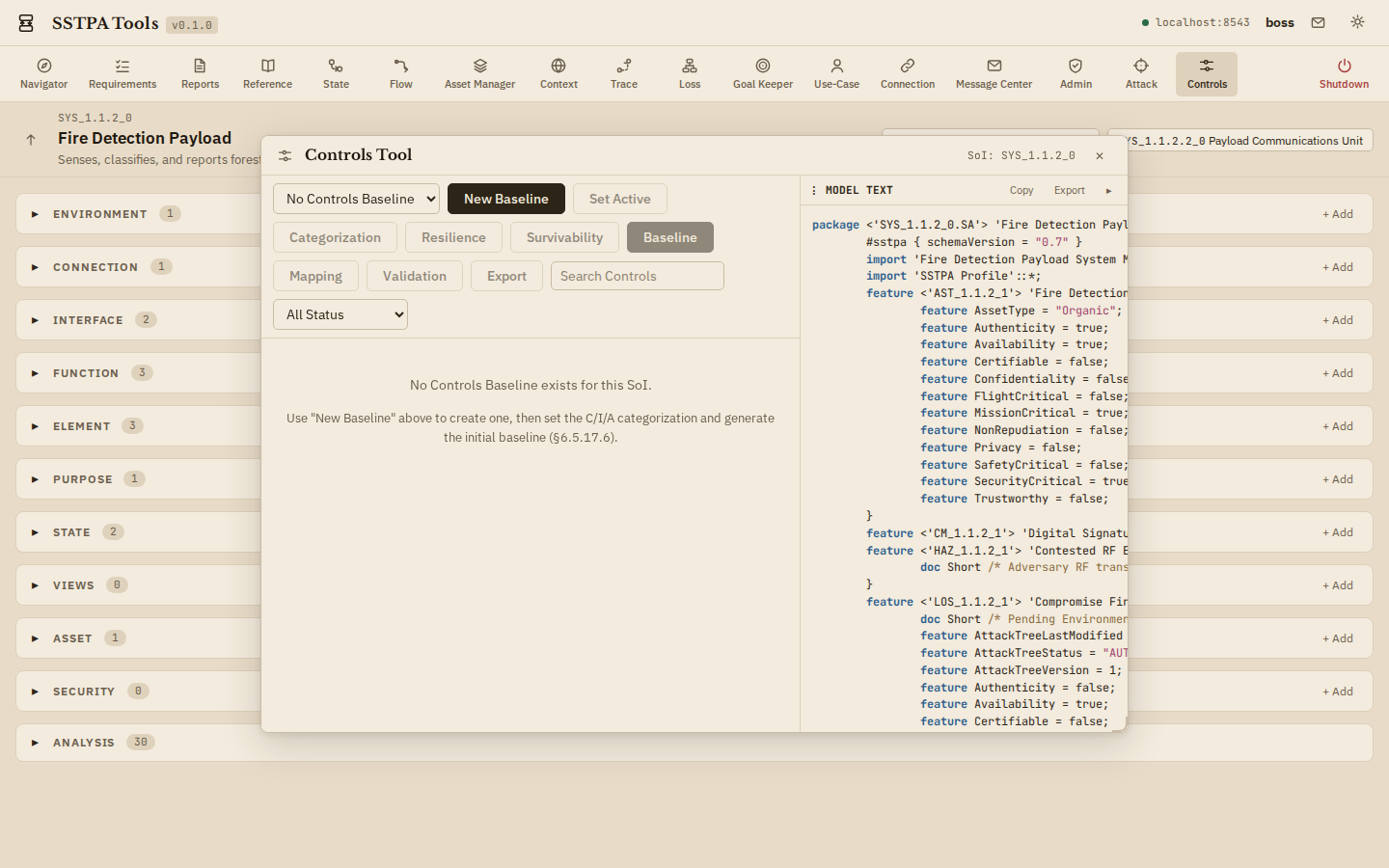Open the All Status filter dropdown

pyautogui.click(x=340, y=314)
